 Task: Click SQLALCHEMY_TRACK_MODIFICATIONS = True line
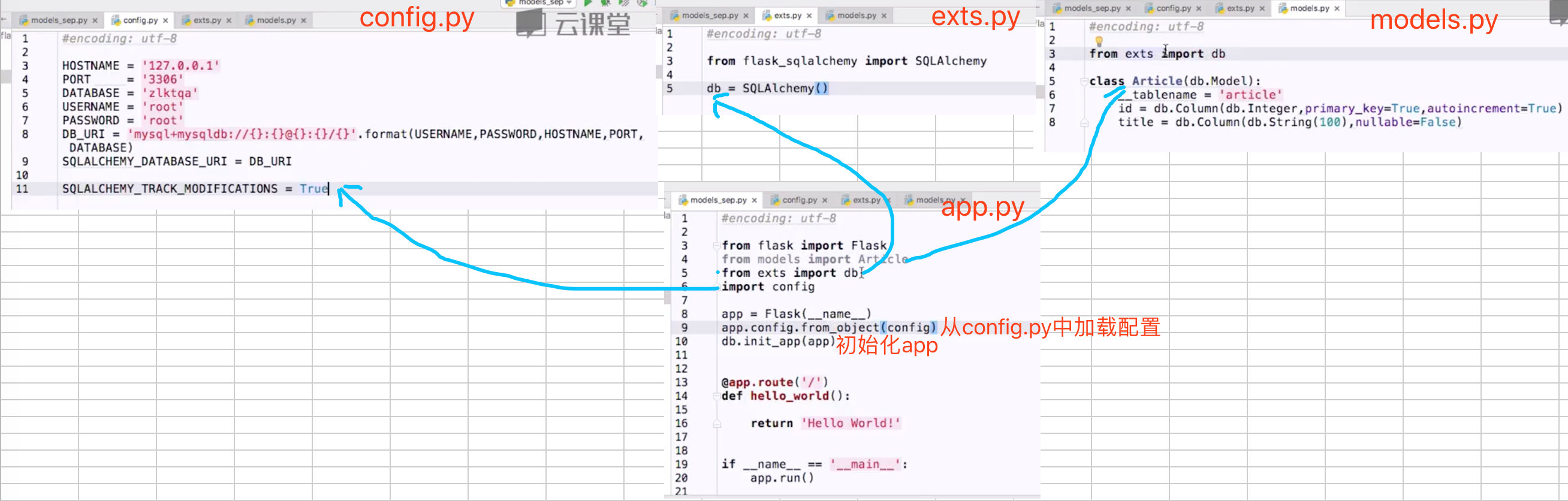tap(195, 189)
